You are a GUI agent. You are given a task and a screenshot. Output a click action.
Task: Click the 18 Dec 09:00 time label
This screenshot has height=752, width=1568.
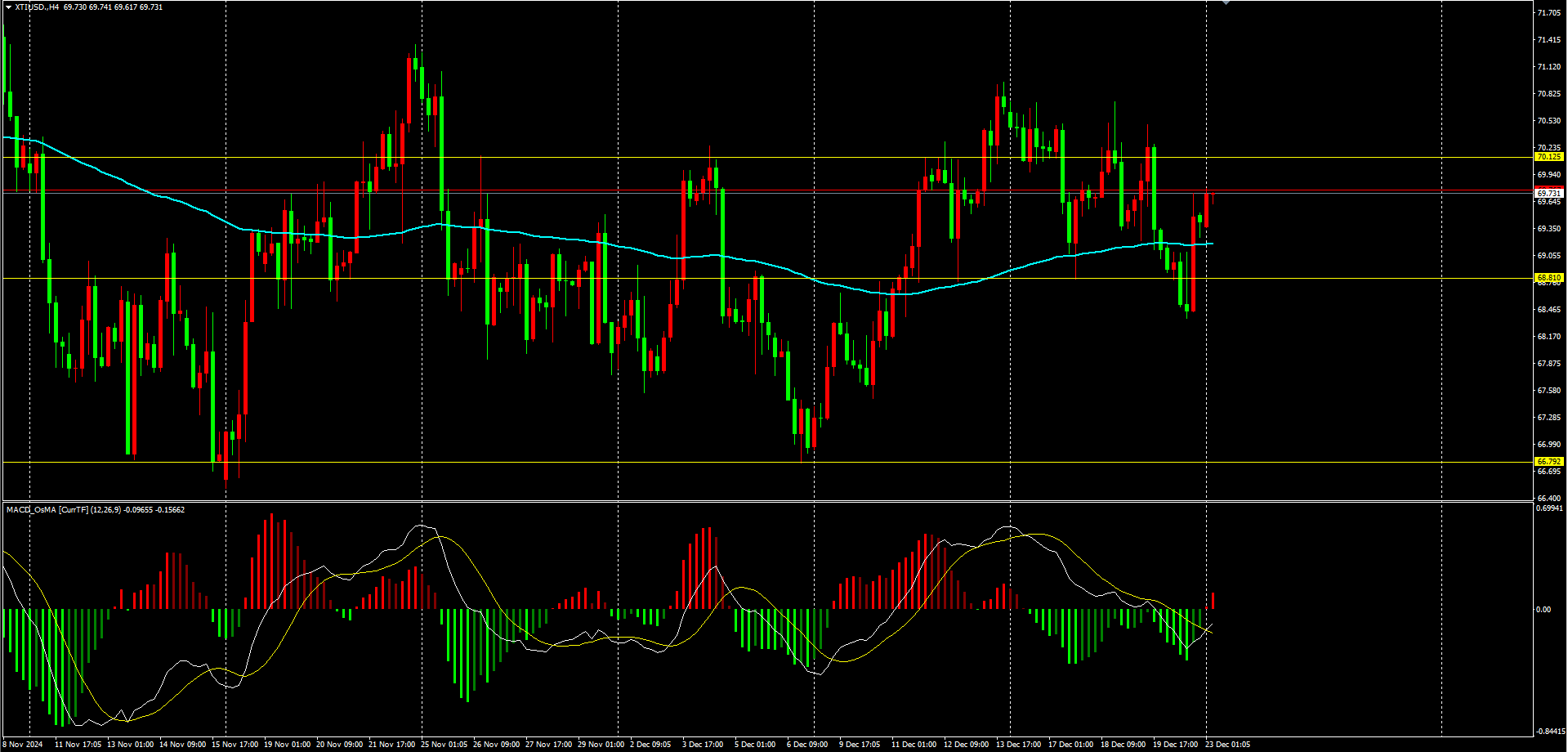tap(1124, 745)
